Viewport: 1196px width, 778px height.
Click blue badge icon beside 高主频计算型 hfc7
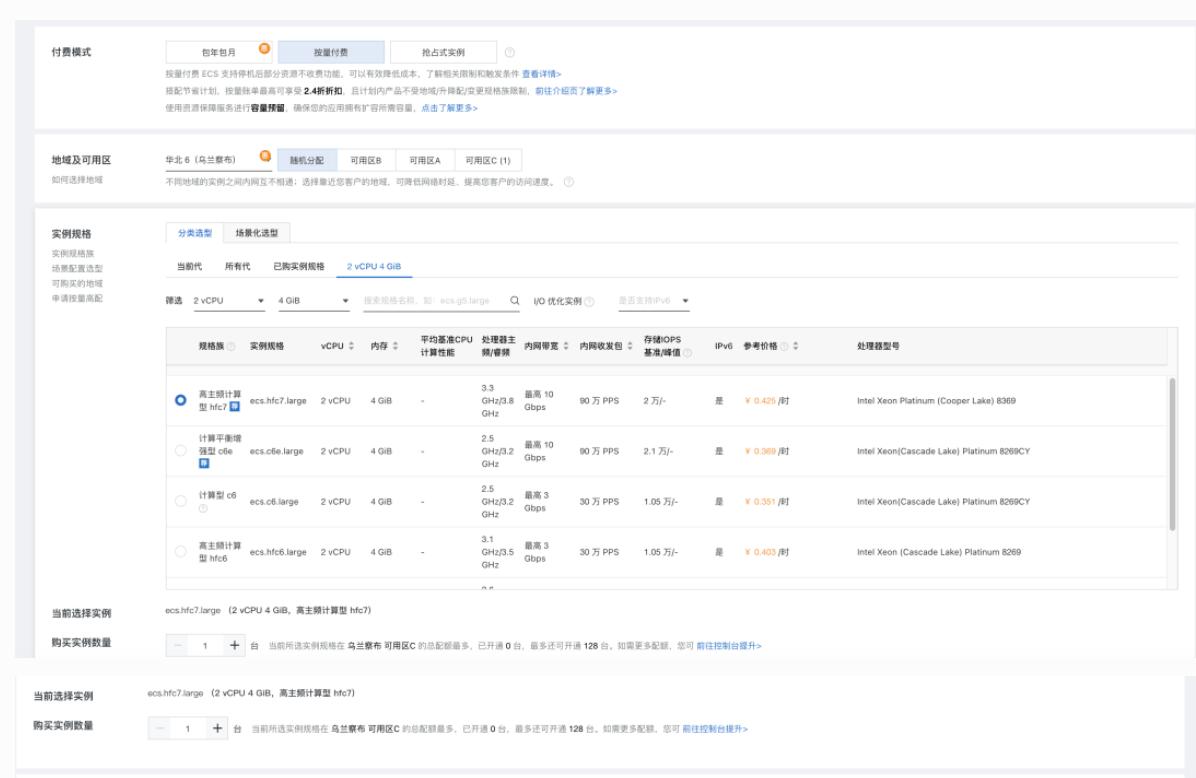pos(235,407)
